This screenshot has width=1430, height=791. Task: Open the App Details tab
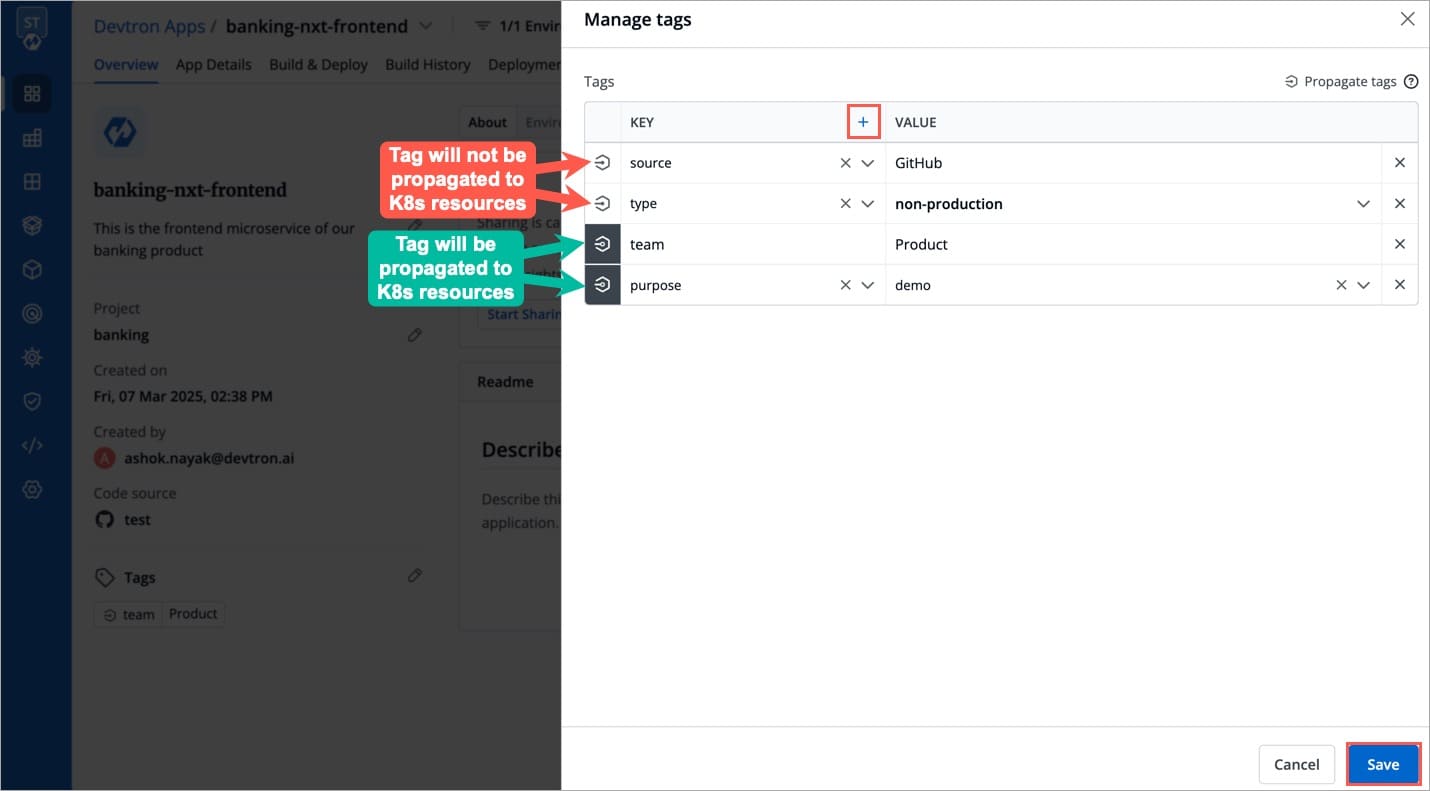[x=214, y=64]
